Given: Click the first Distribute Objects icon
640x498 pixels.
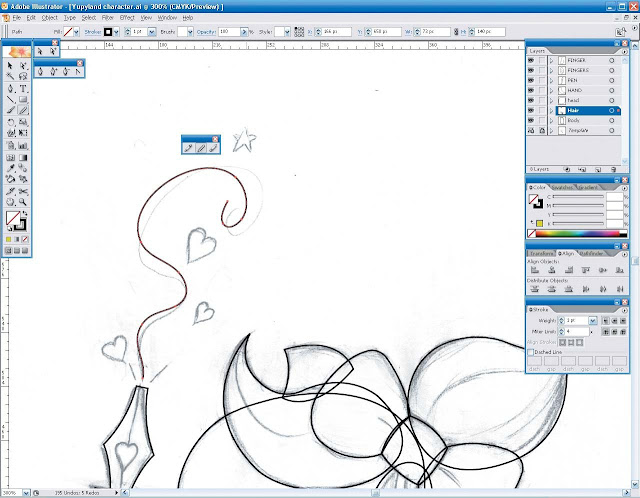Looking at the screenshot, I should pyautogui.click(x=534, y=289).
